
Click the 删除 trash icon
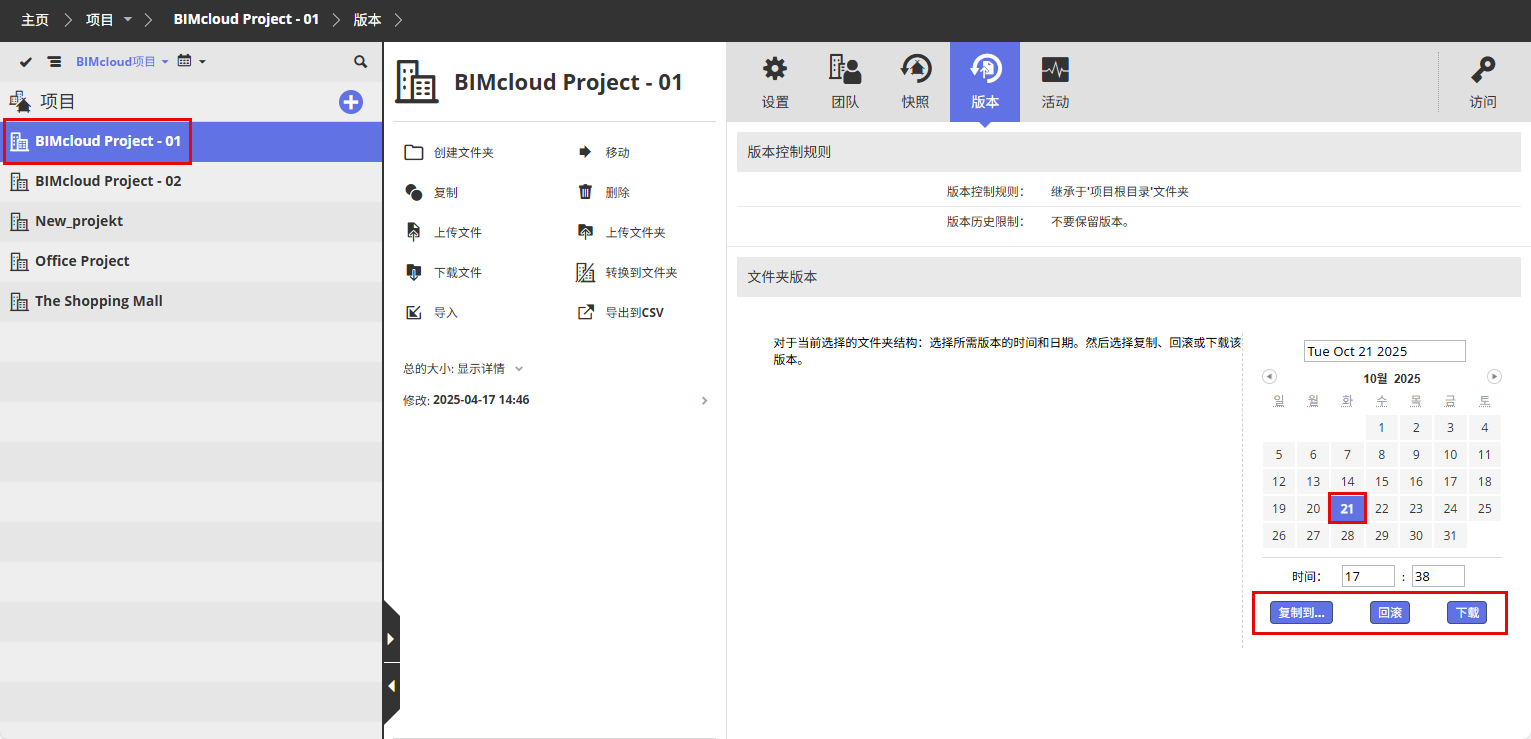click(586, 193)
